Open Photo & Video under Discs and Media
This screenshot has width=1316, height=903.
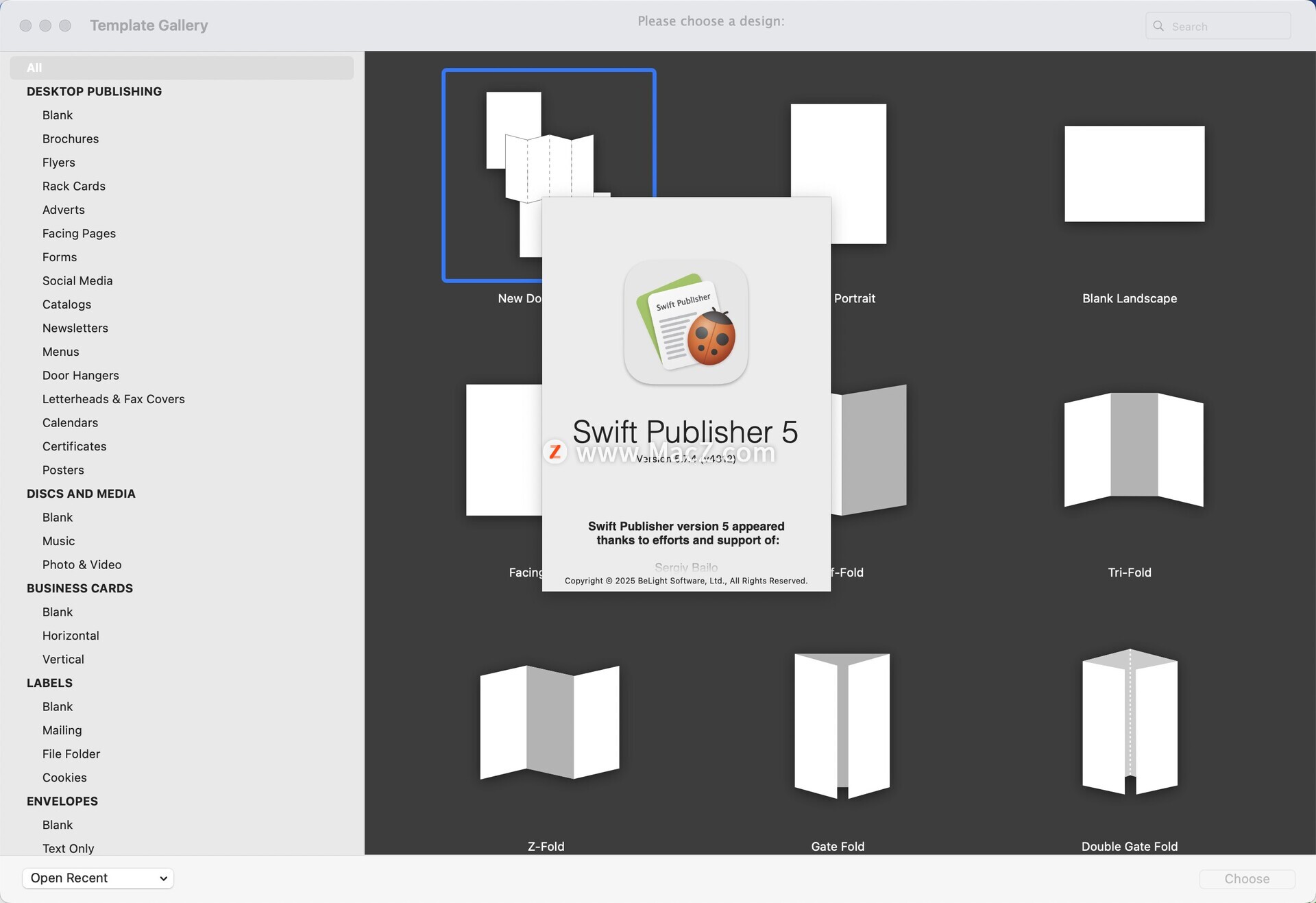[82, 564]
